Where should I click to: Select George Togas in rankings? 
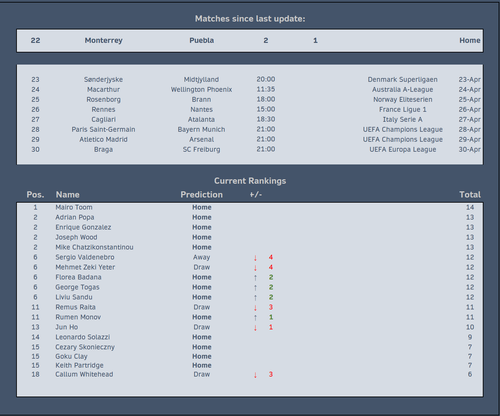pos(77,287)
